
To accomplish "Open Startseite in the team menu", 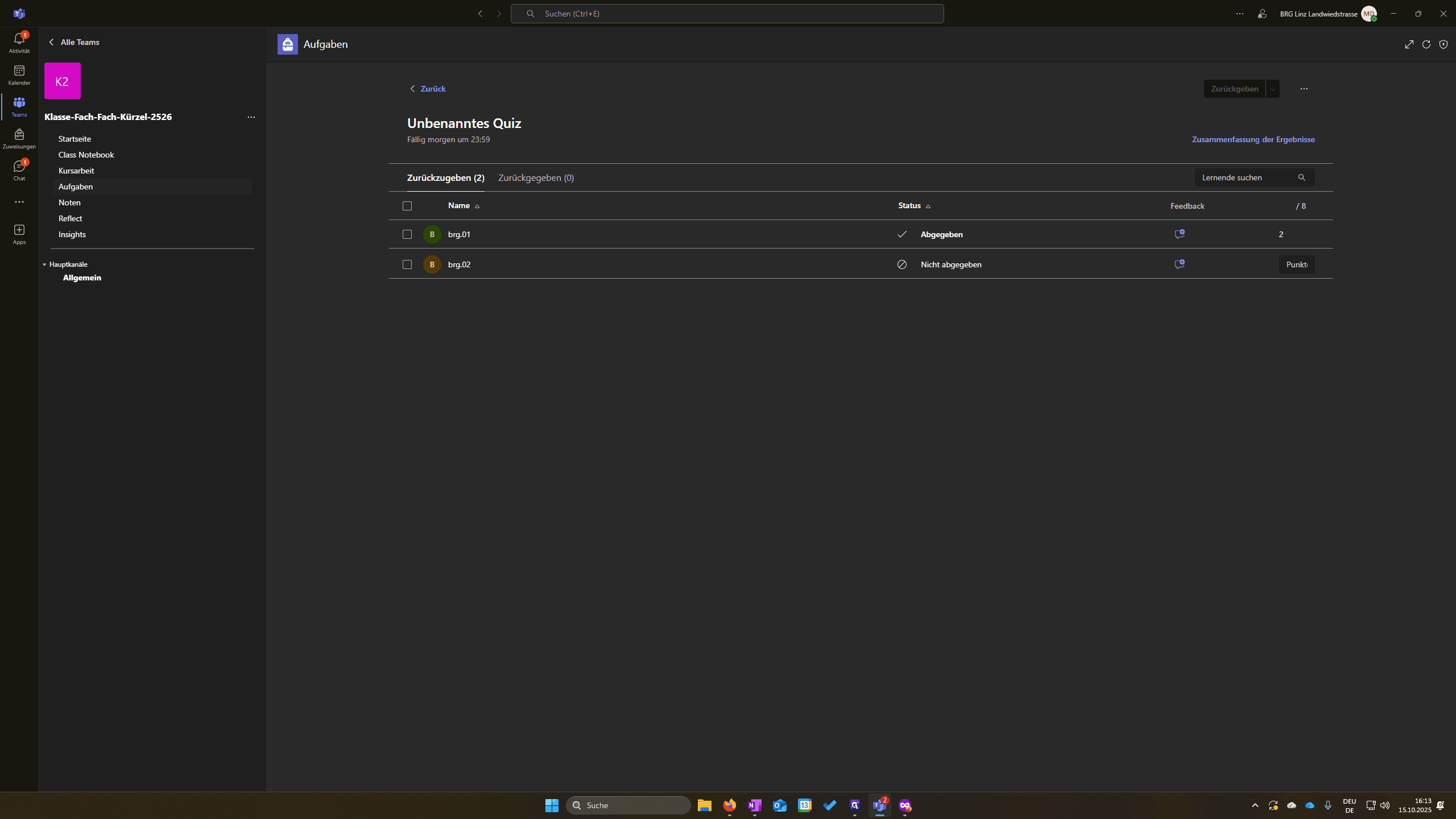I will 75,139.
